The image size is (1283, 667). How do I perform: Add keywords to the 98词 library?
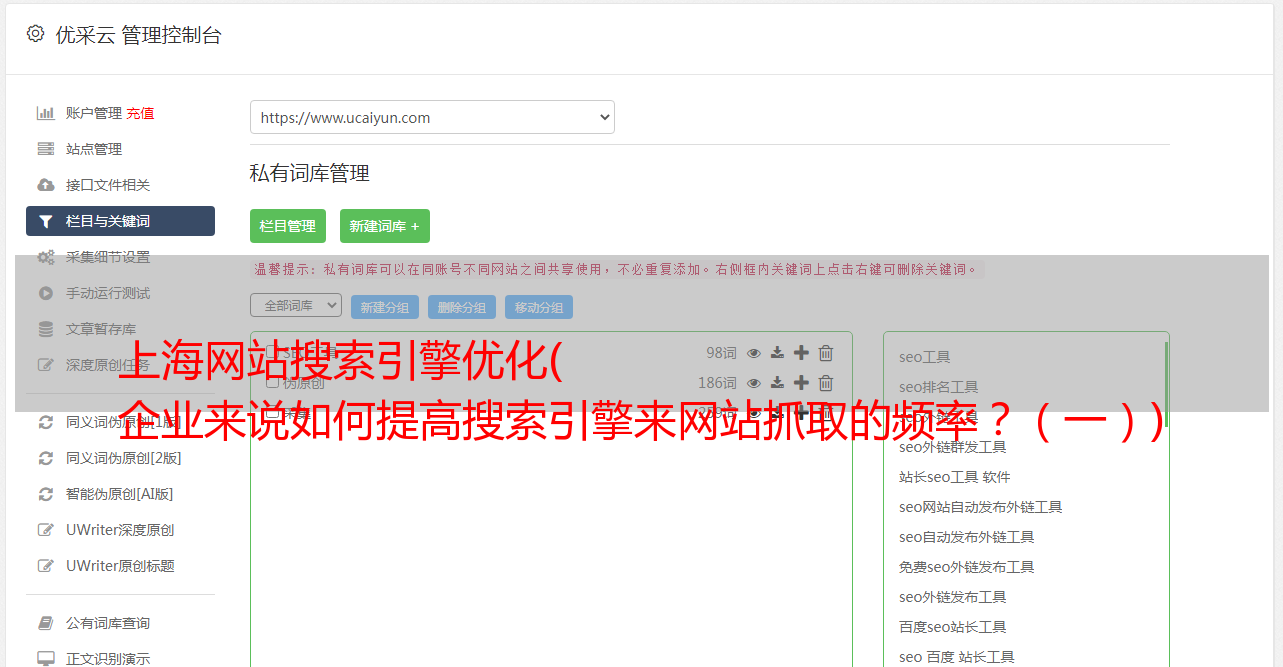[801, 353]
